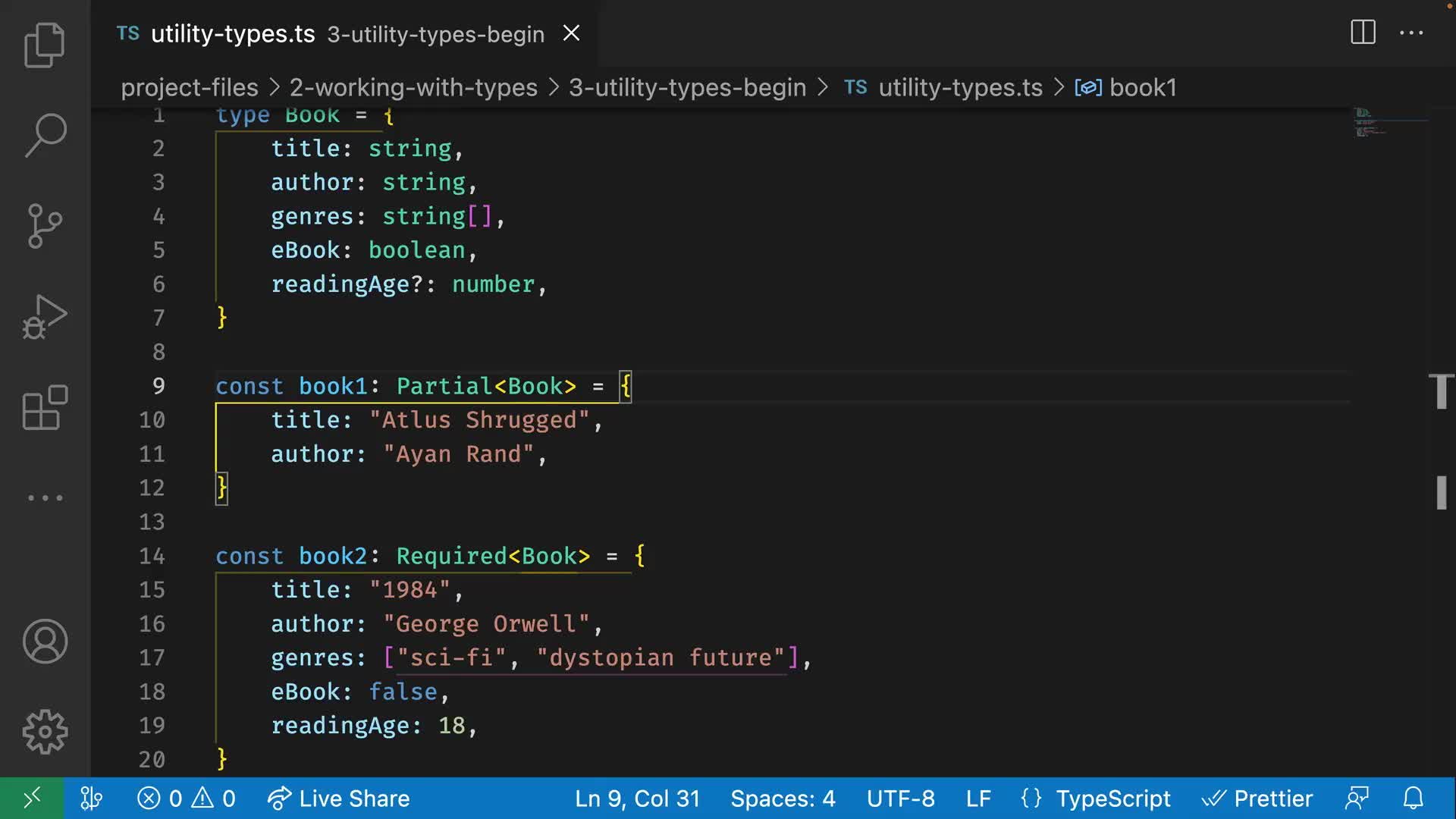Open the Source Control view

click(45, 226)
